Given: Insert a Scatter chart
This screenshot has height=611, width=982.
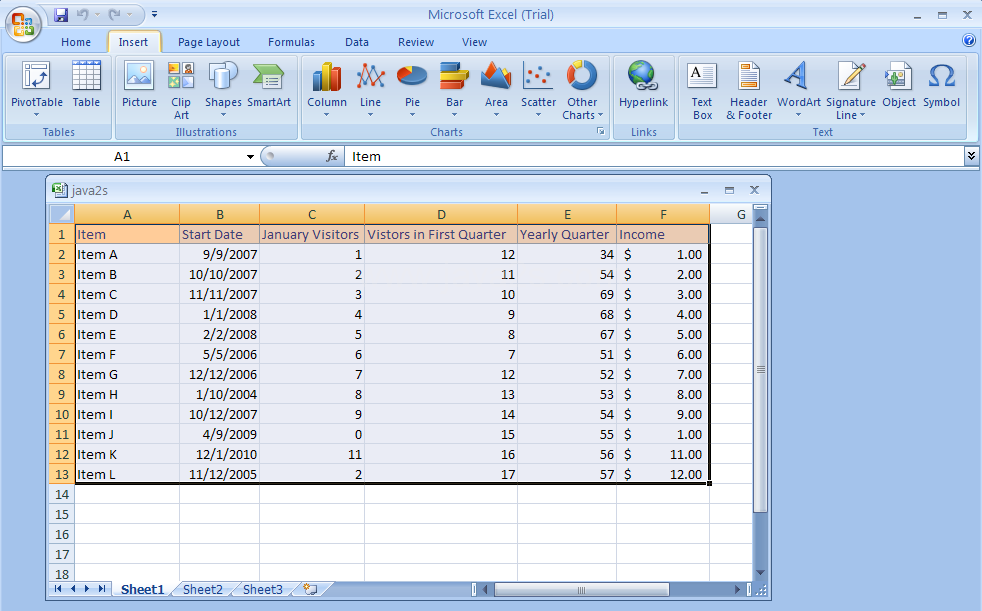Looking at the screenshot, I should (538, 89).
